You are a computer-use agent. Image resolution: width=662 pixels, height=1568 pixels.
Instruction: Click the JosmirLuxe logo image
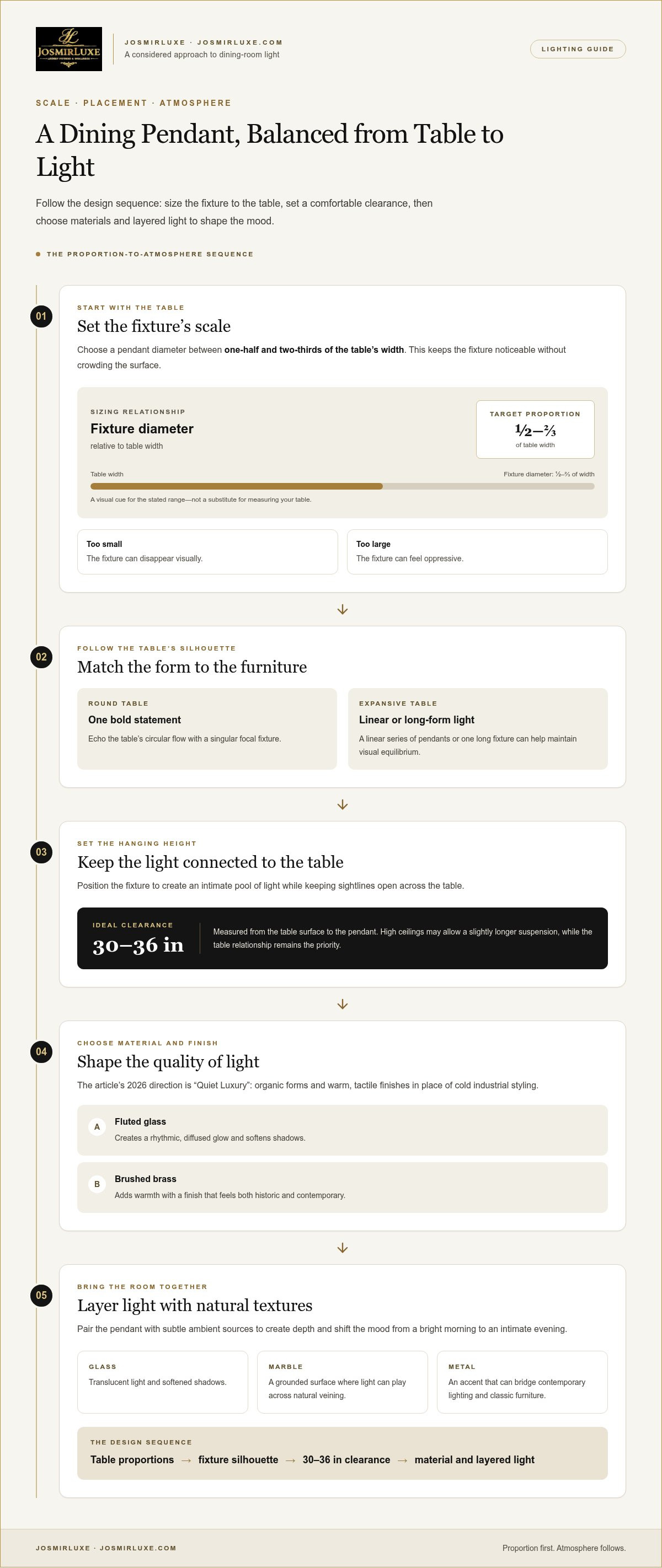tap(69, 49)
